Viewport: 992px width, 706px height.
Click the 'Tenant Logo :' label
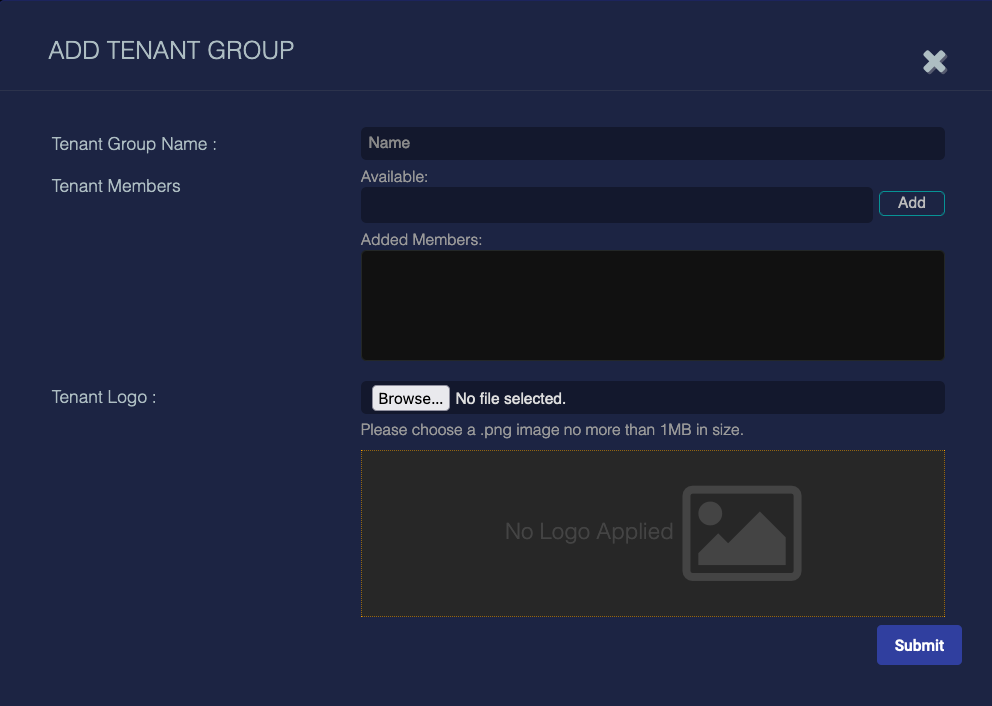[104, 397]
